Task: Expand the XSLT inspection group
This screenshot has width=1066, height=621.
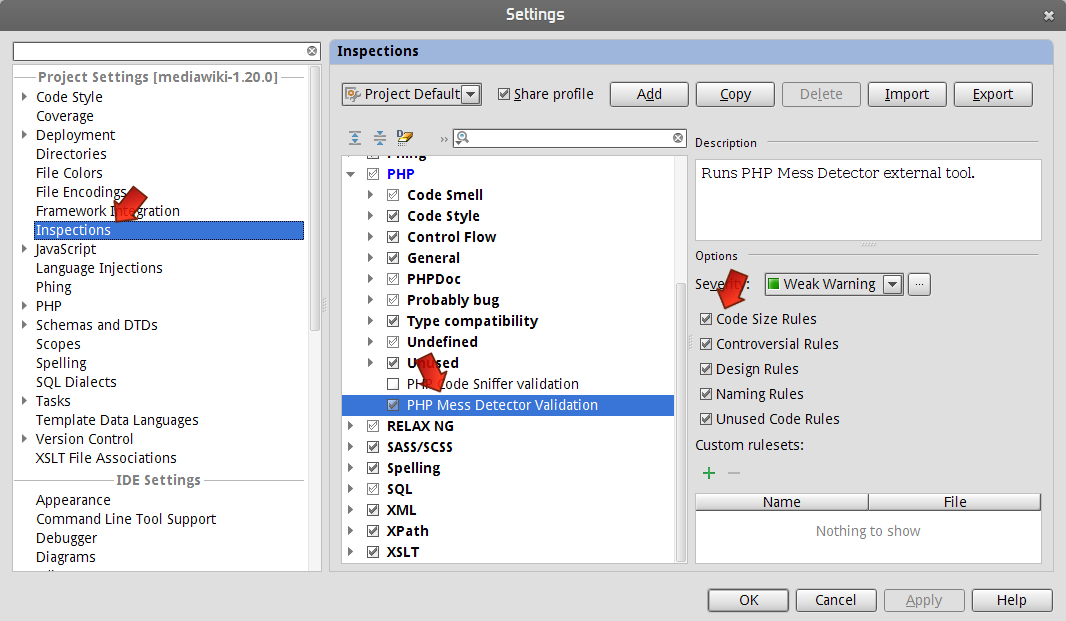Action: click(x=351, y=552)
